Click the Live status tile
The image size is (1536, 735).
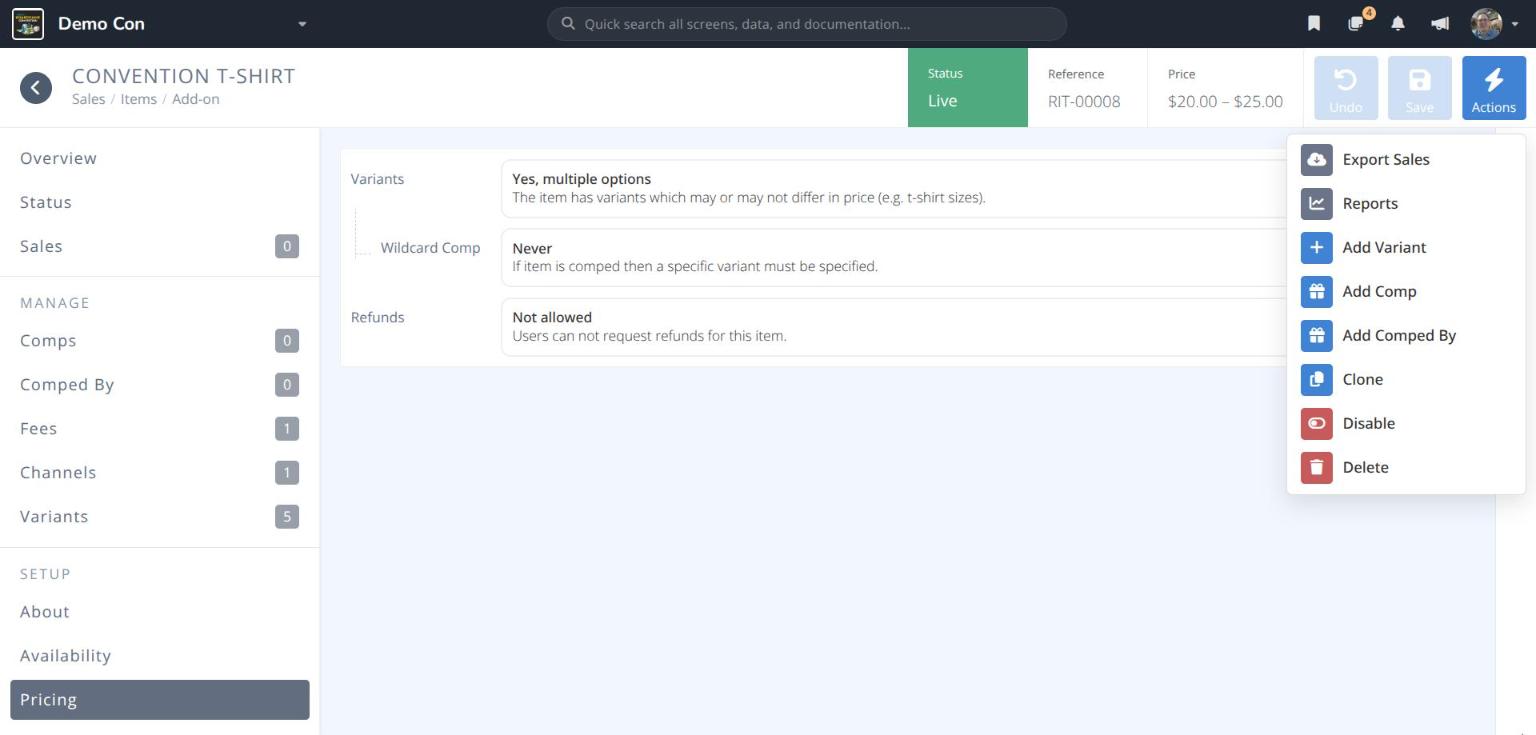(x=967, y=88)
